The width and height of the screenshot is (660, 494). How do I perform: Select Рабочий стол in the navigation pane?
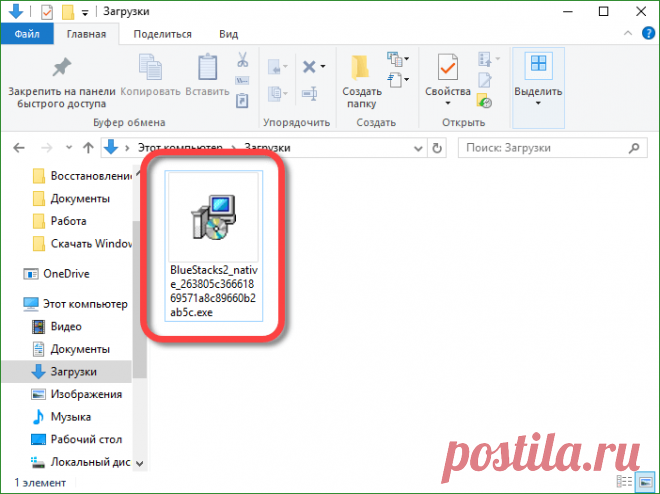click(x=77, y=440)
